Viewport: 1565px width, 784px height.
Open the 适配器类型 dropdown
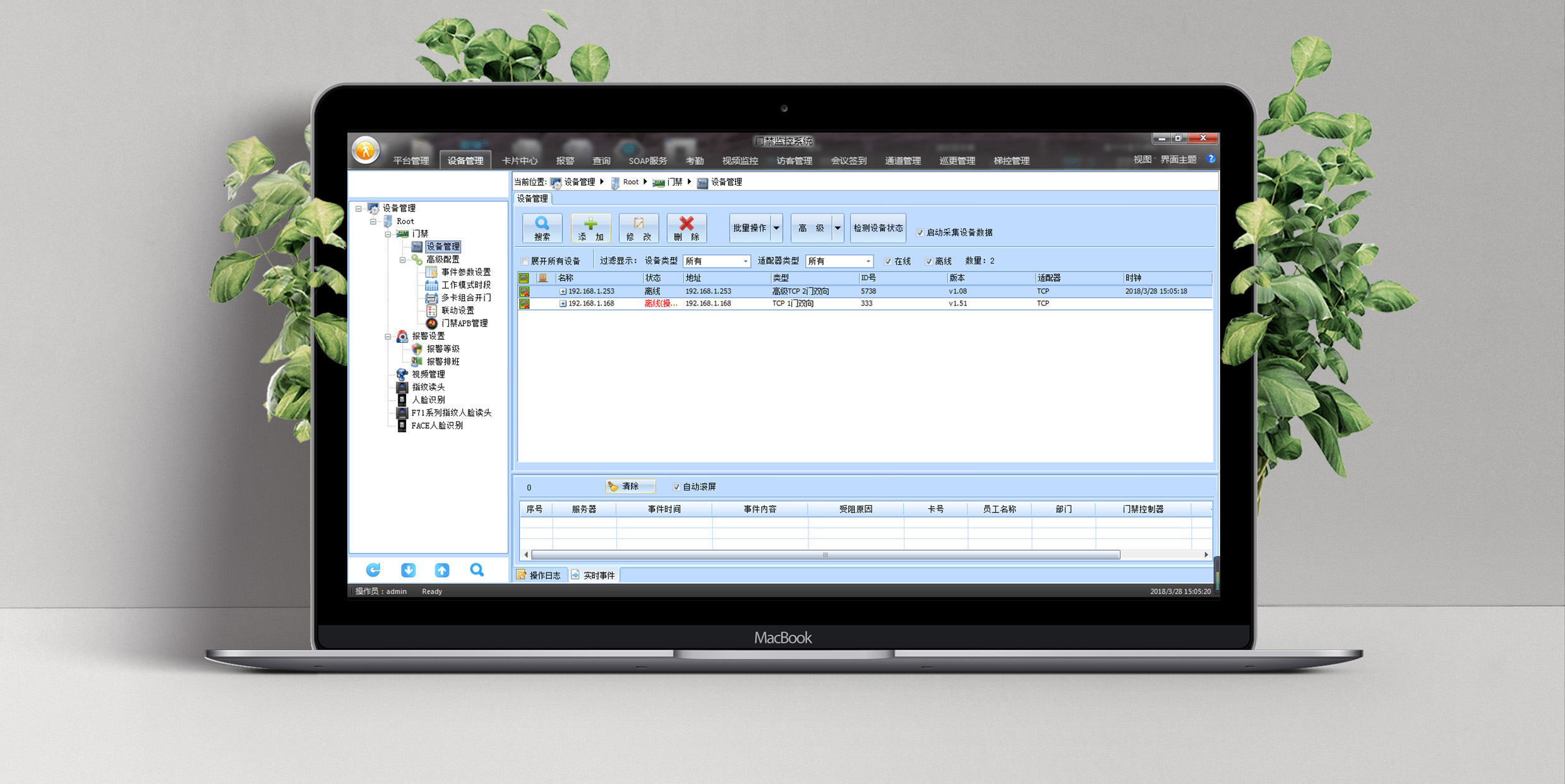(868, 261)
